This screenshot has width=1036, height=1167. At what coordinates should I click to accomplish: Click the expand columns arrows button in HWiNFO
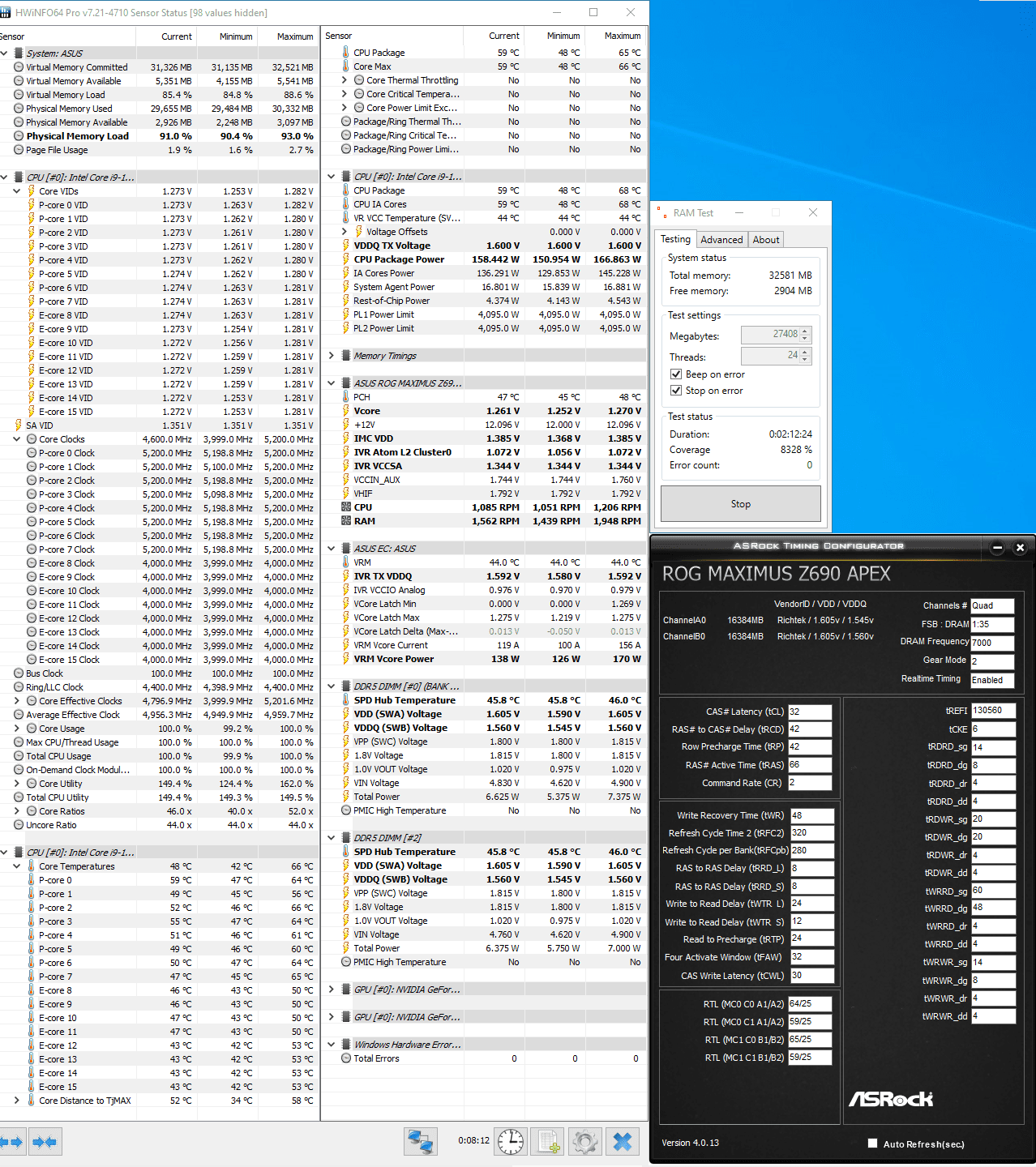pos(11,1142)
